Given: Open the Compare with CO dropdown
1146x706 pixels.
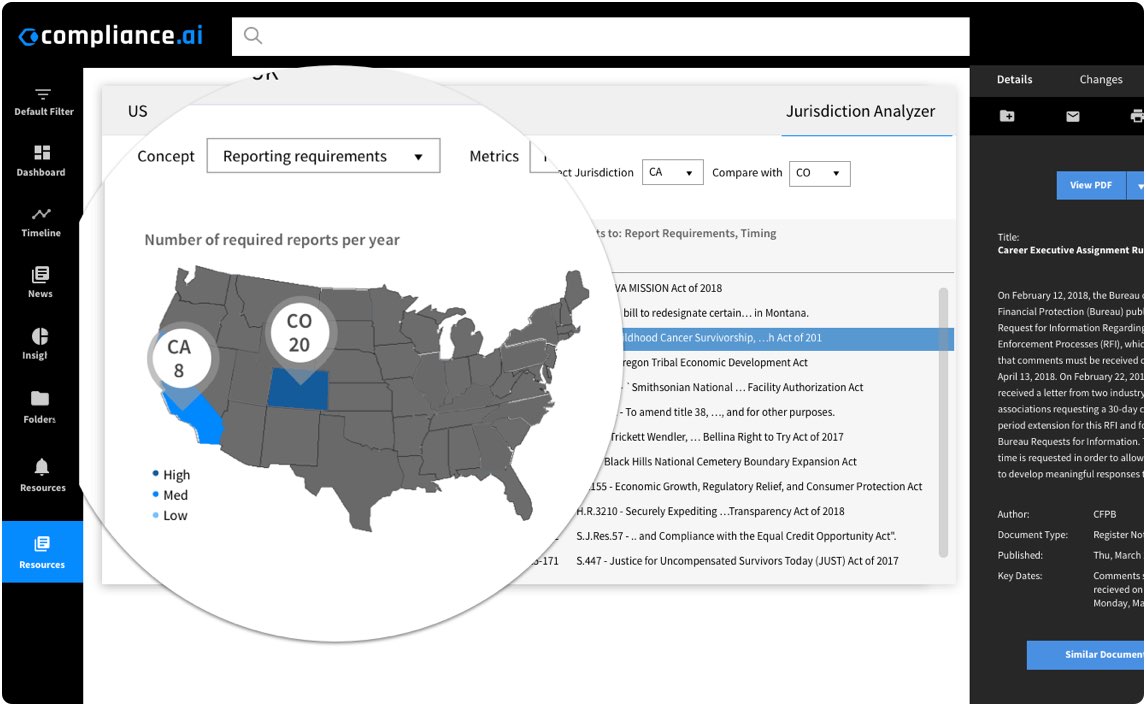Looking at the screenshot, I should pyautogui.click(x=819, y=173).
